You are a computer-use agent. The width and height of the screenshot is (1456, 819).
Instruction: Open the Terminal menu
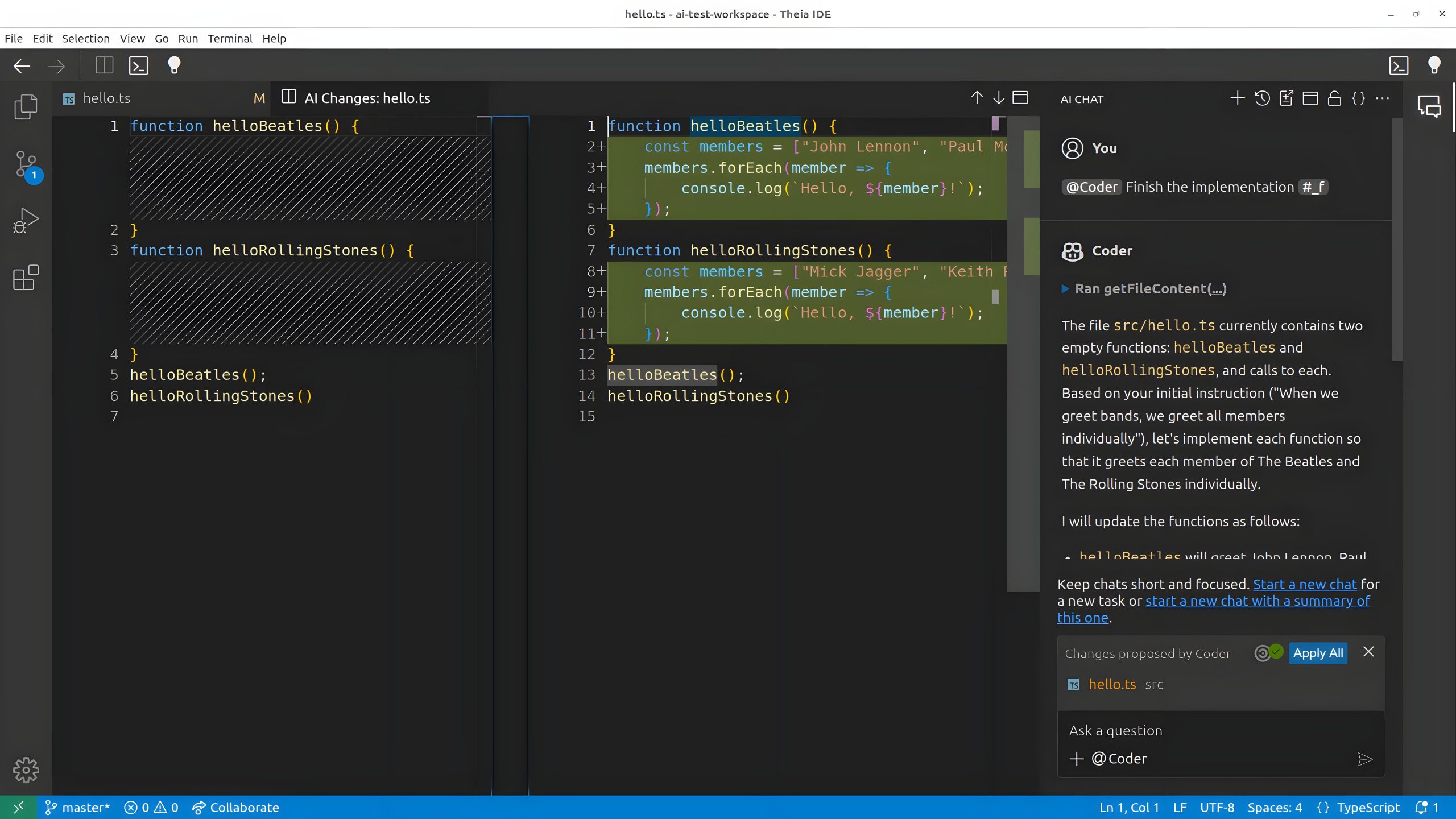click(230, 38)
